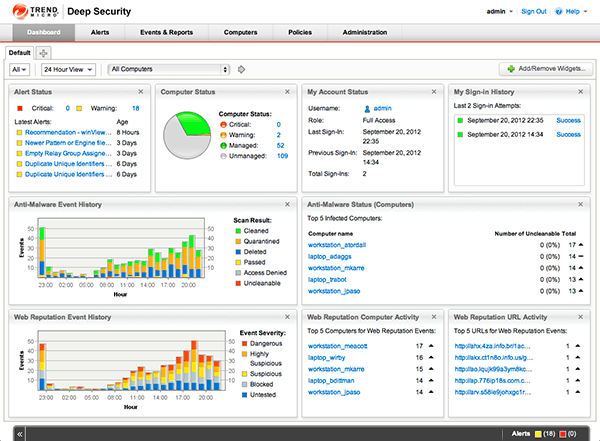The height and width of the screenshot is (441, 600).
Task: Select the Default dashboard tab
Action: 20,52
